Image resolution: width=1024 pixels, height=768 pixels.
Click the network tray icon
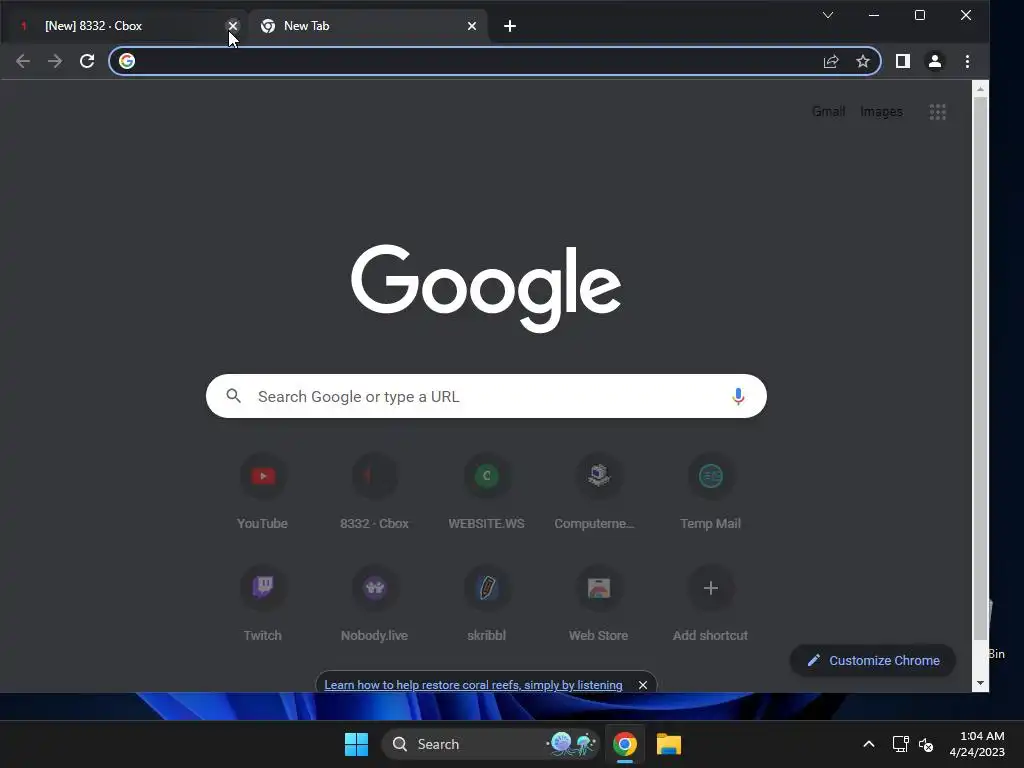(901, 744)
